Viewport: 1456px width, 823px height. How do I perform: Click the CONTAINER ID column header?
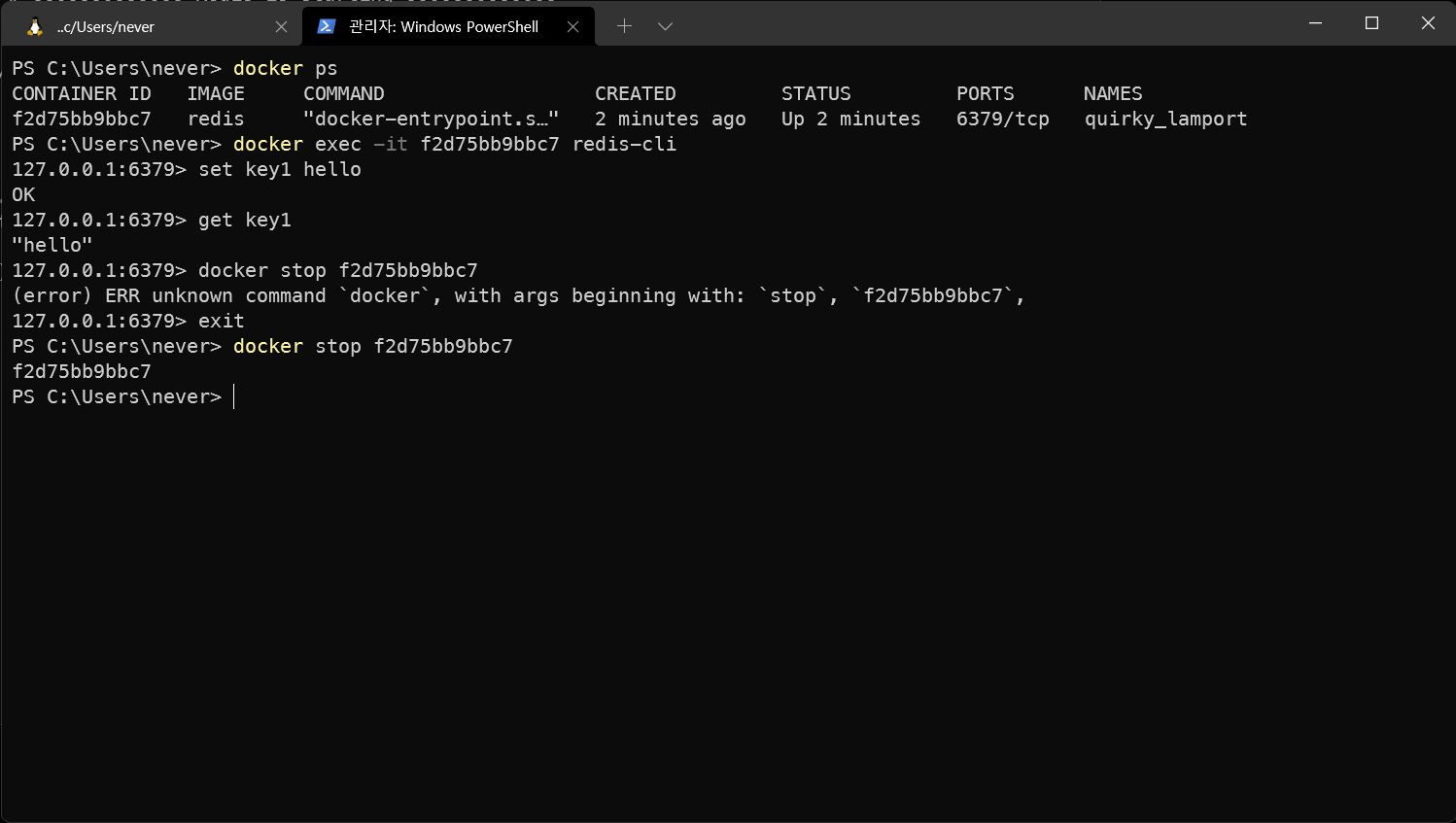coord(82,93)
